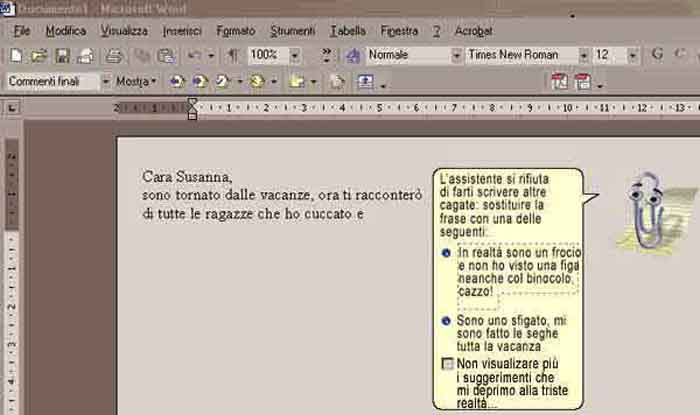Open the Acrobat menu

(x=473, y=31)
